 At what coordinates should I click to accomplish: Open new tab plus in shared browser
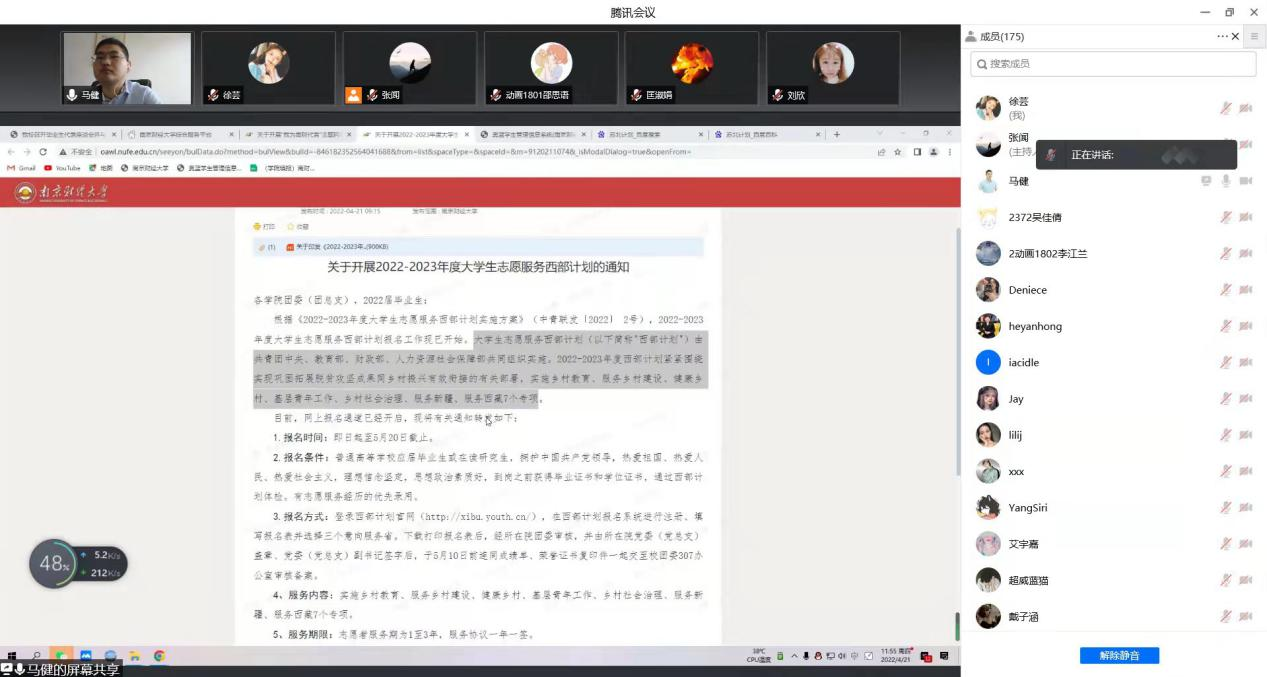click(837, 134)
